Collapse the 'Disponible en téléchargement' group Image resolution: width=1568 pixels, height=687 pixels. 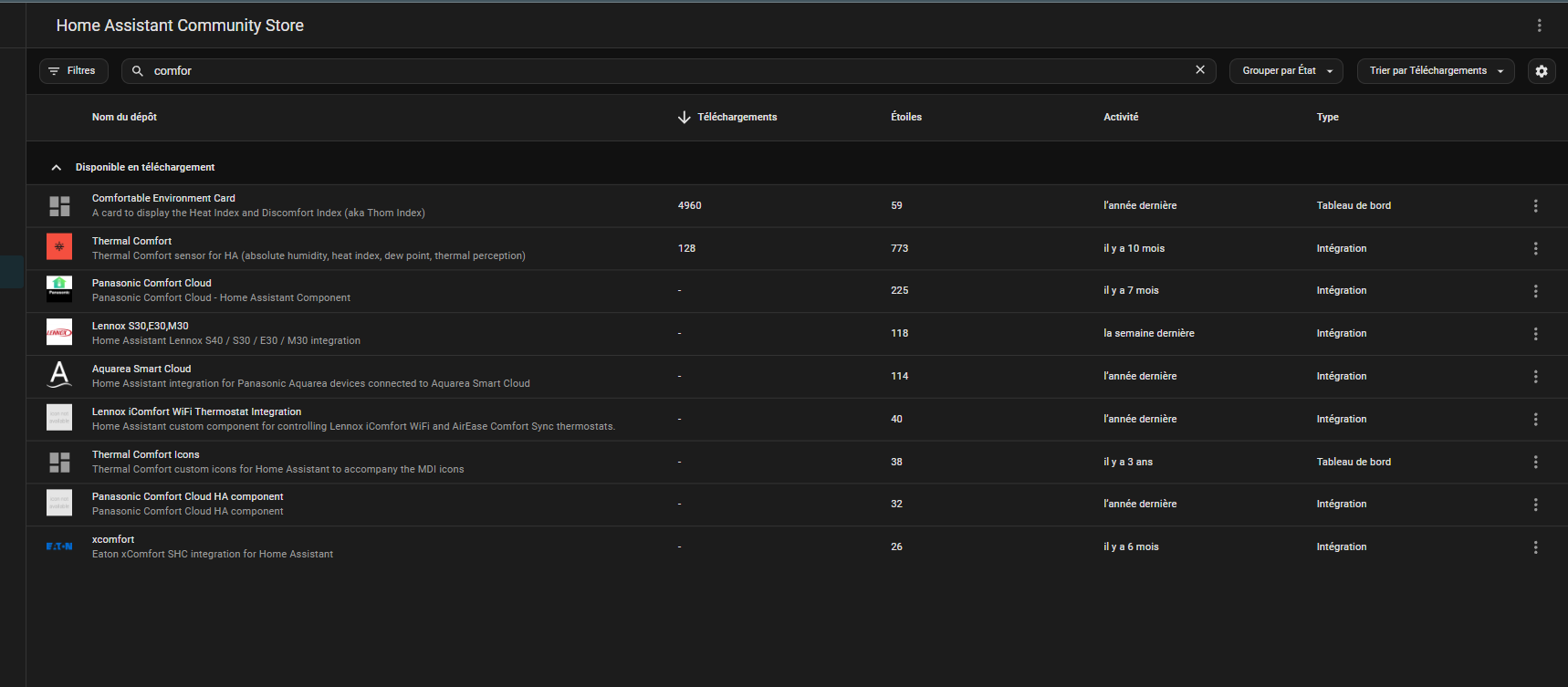[x=57, y=168]
